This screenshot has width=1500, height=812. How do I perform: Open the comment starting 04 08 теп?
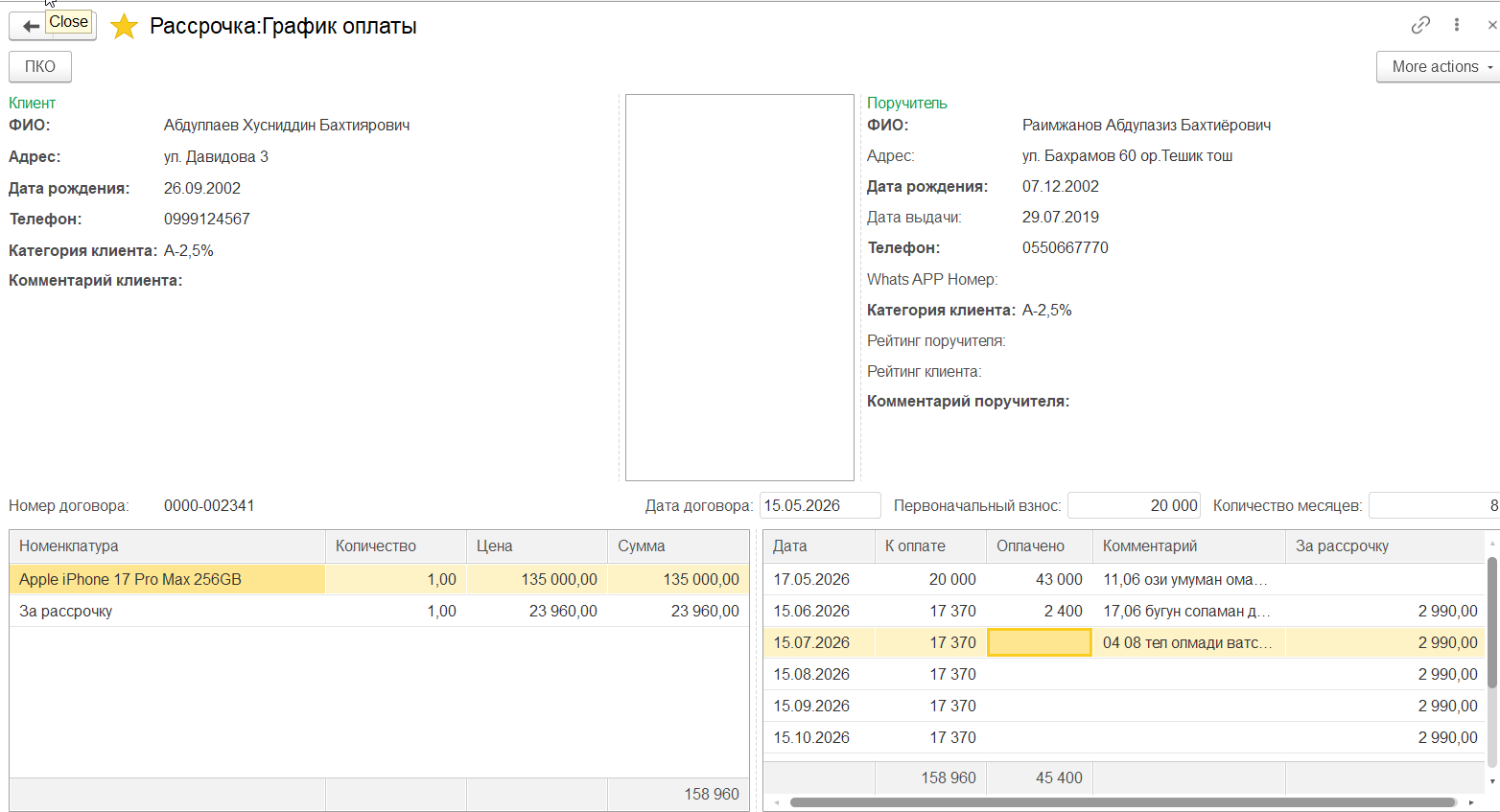(x=1188, y=642)
